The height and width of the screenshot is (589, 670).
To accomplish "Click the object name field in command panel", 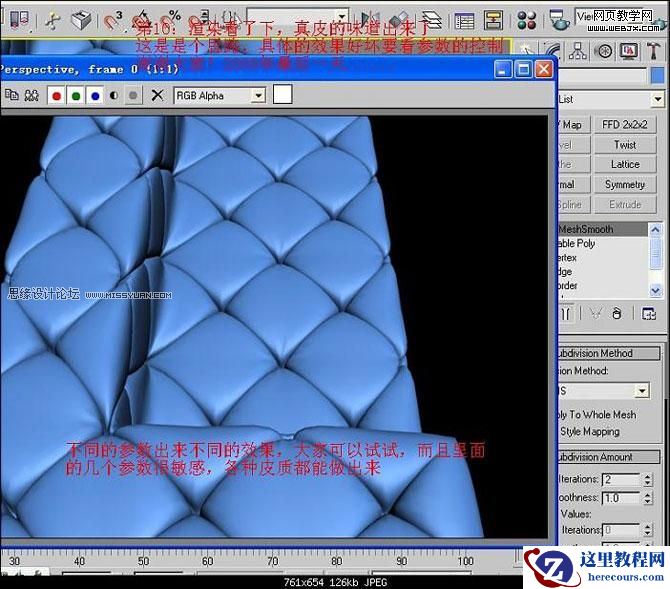I will pyautogui.click(x=602, y=77).
